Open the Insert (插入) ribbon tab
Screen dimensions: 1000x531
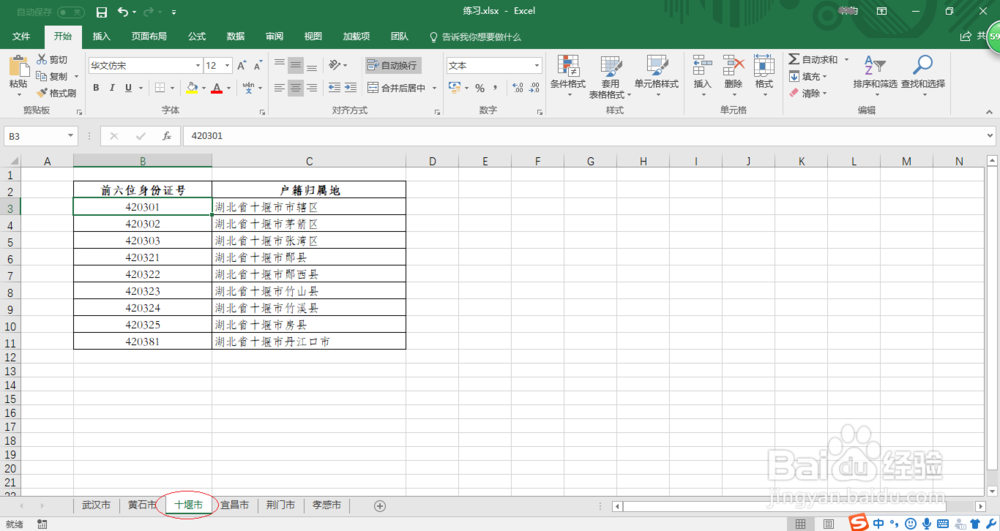coord(101,36)
